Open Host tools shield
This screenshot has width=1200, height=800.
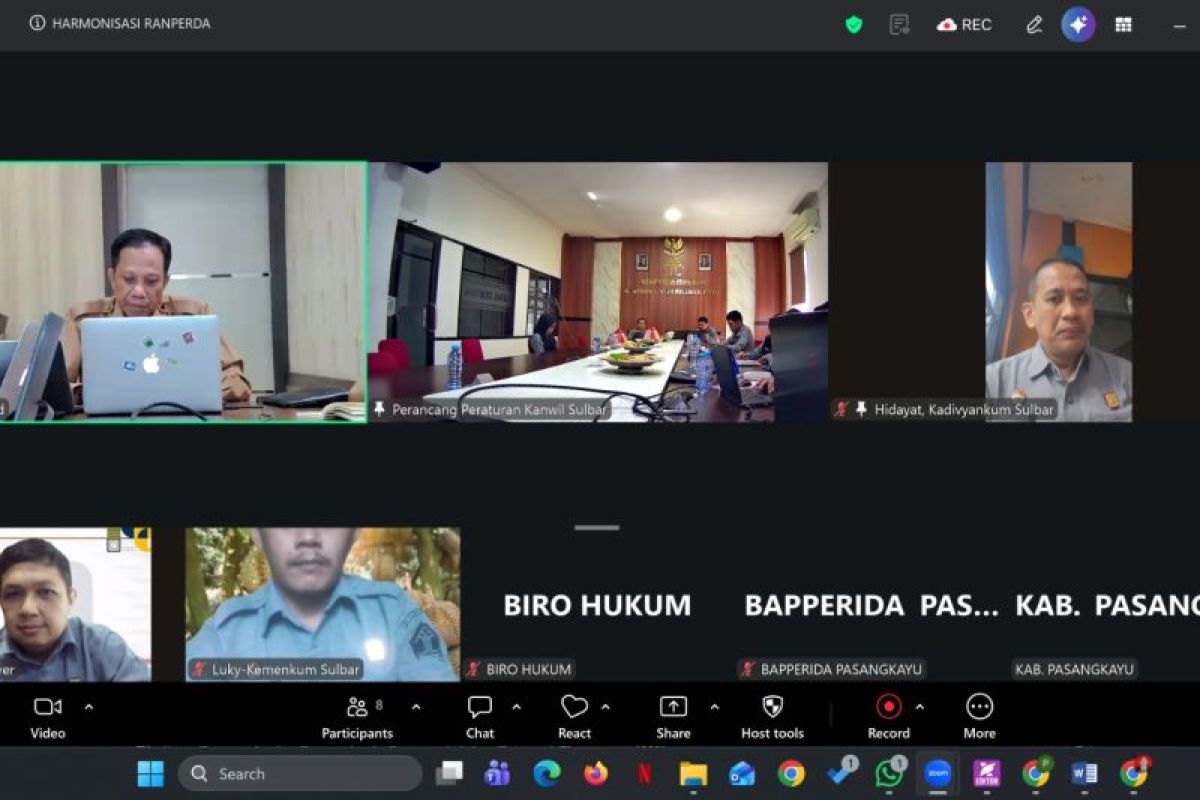(x=772, y=717)
